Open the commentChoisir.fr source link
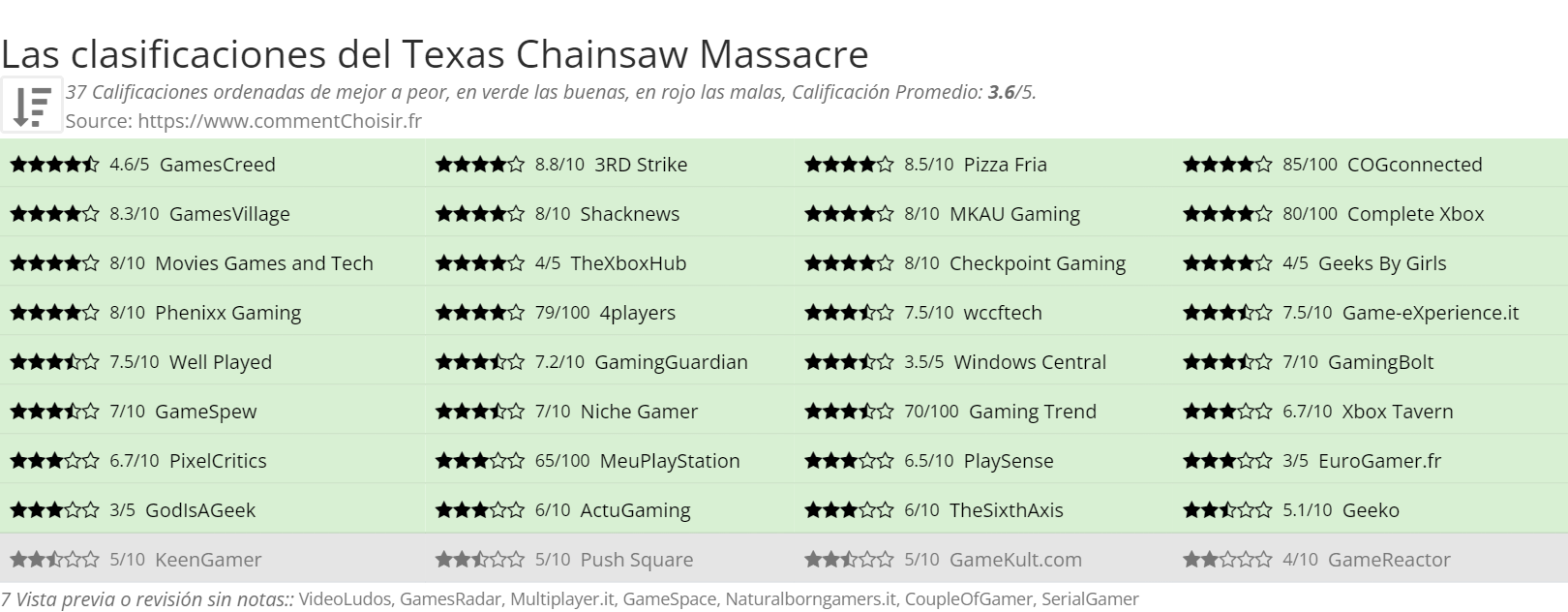1568x612 pixels. point(280,121)
